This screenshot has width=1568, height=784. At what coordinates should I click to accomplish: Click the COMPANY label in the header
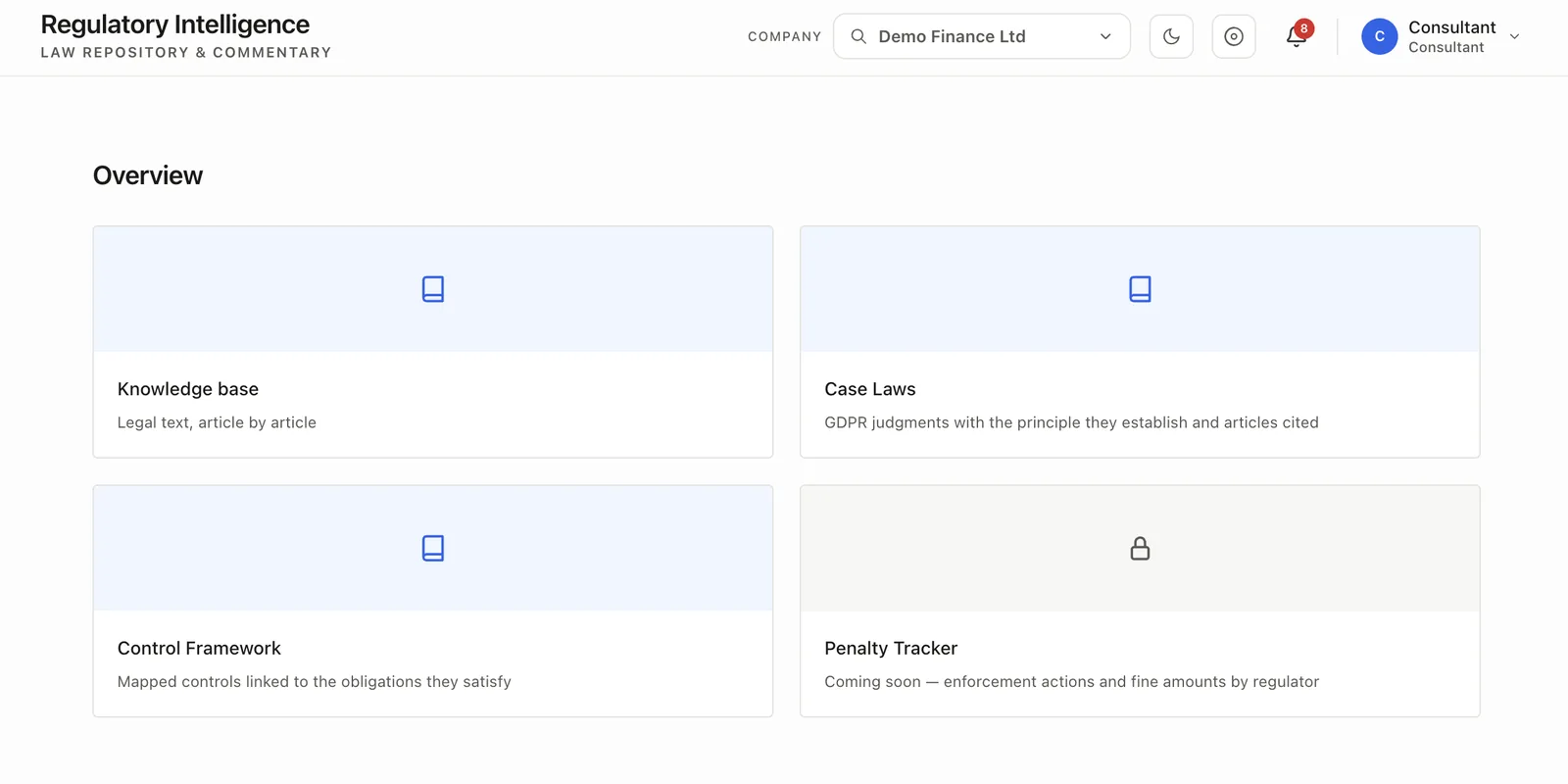tap(784, 36)
